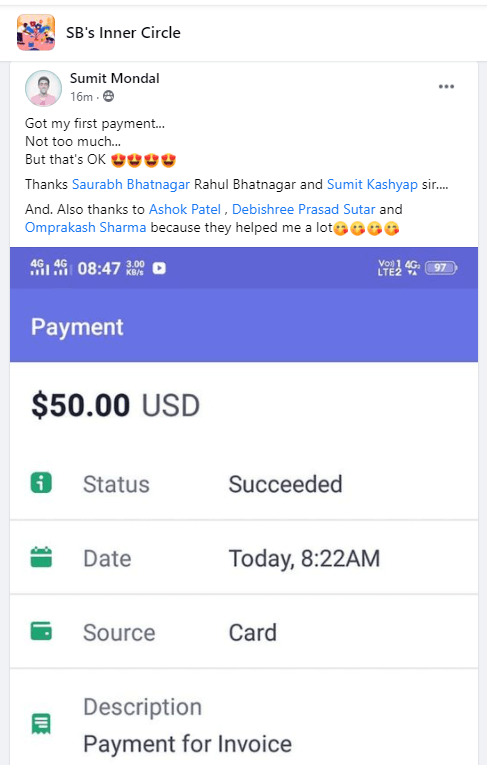Open the three-dot post options menu
Screen dimensions: 487x765
[x=446, y=86]
